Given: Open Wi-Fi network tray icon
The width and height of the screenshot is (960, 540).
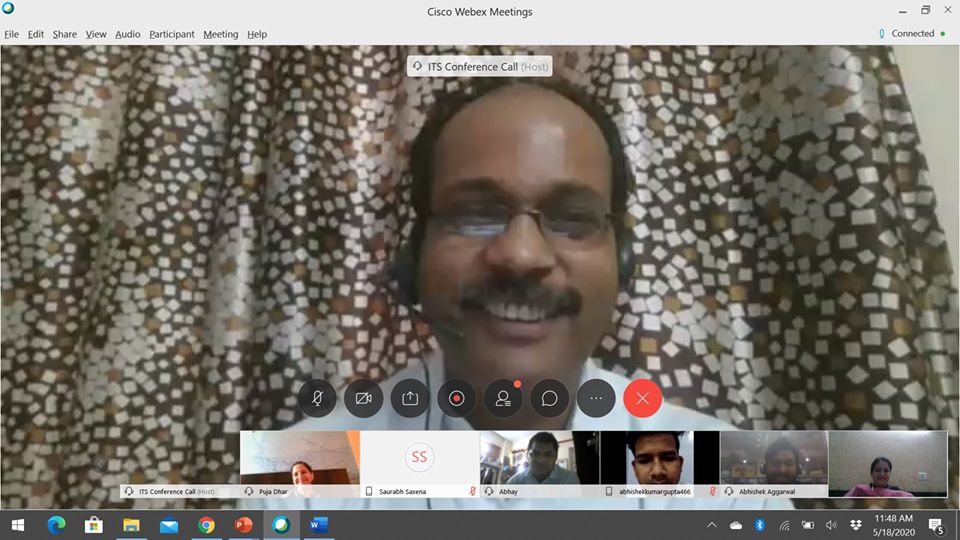Looking at the screenshot, I should click(x=784, y=525).
